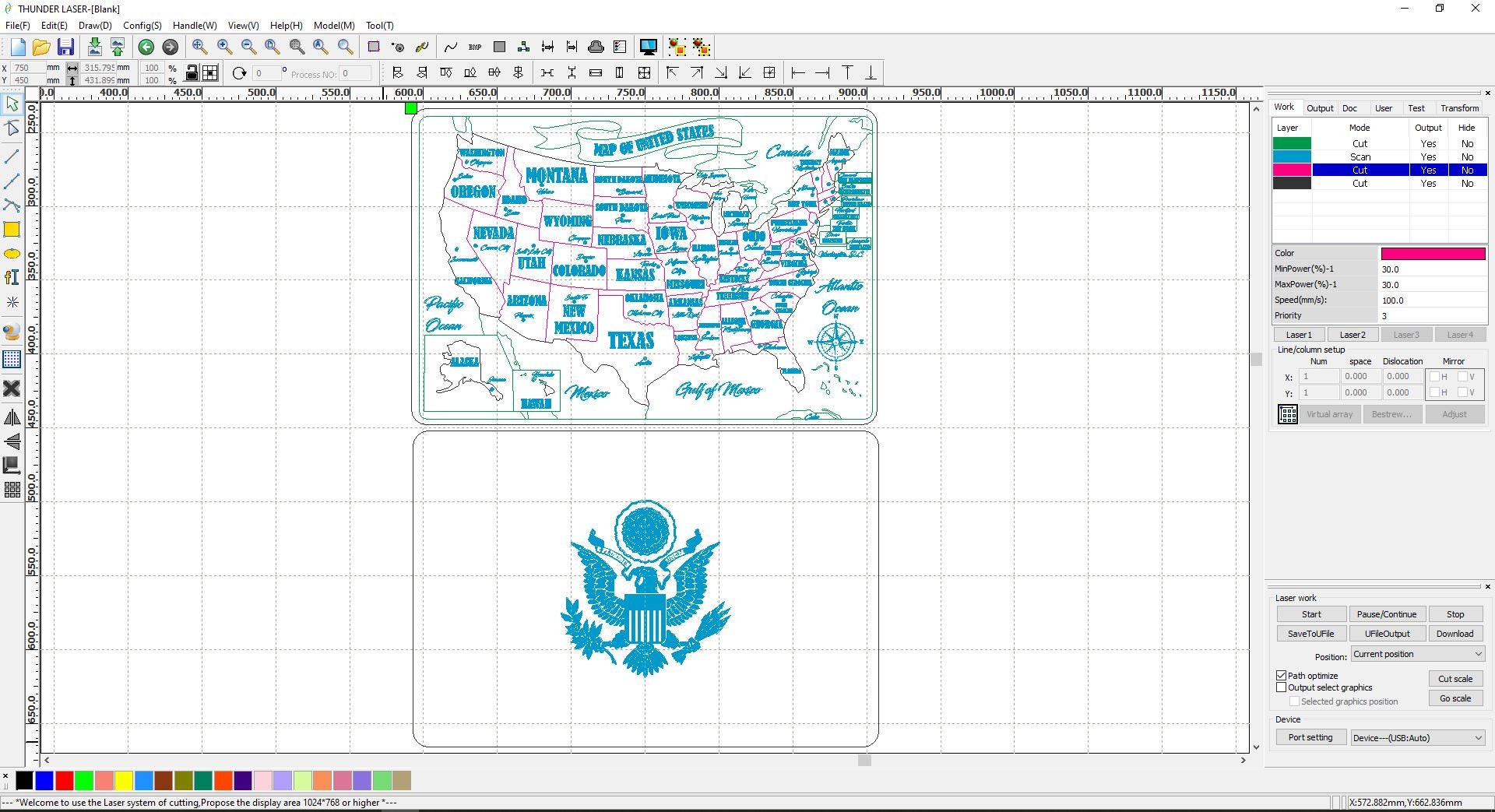Open the Tool menu
The width and height of the screenshot is (1495, 812).
[380, 26]
